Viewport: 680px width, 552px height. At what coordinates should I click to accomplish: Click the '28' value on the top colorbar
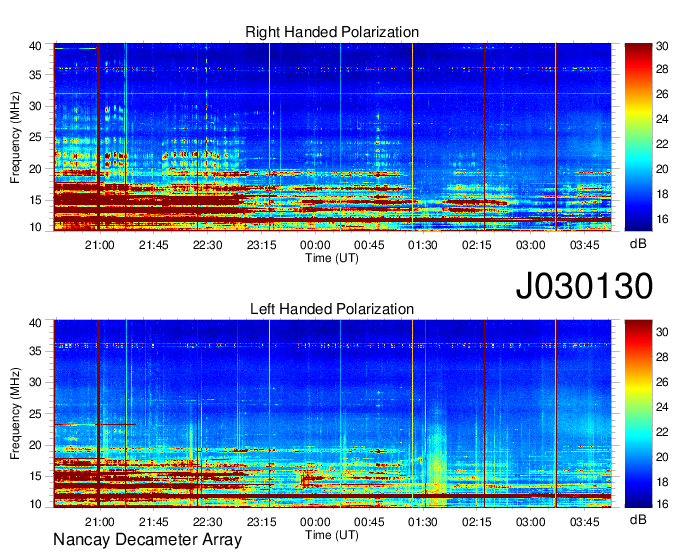(x=662, y=69)
